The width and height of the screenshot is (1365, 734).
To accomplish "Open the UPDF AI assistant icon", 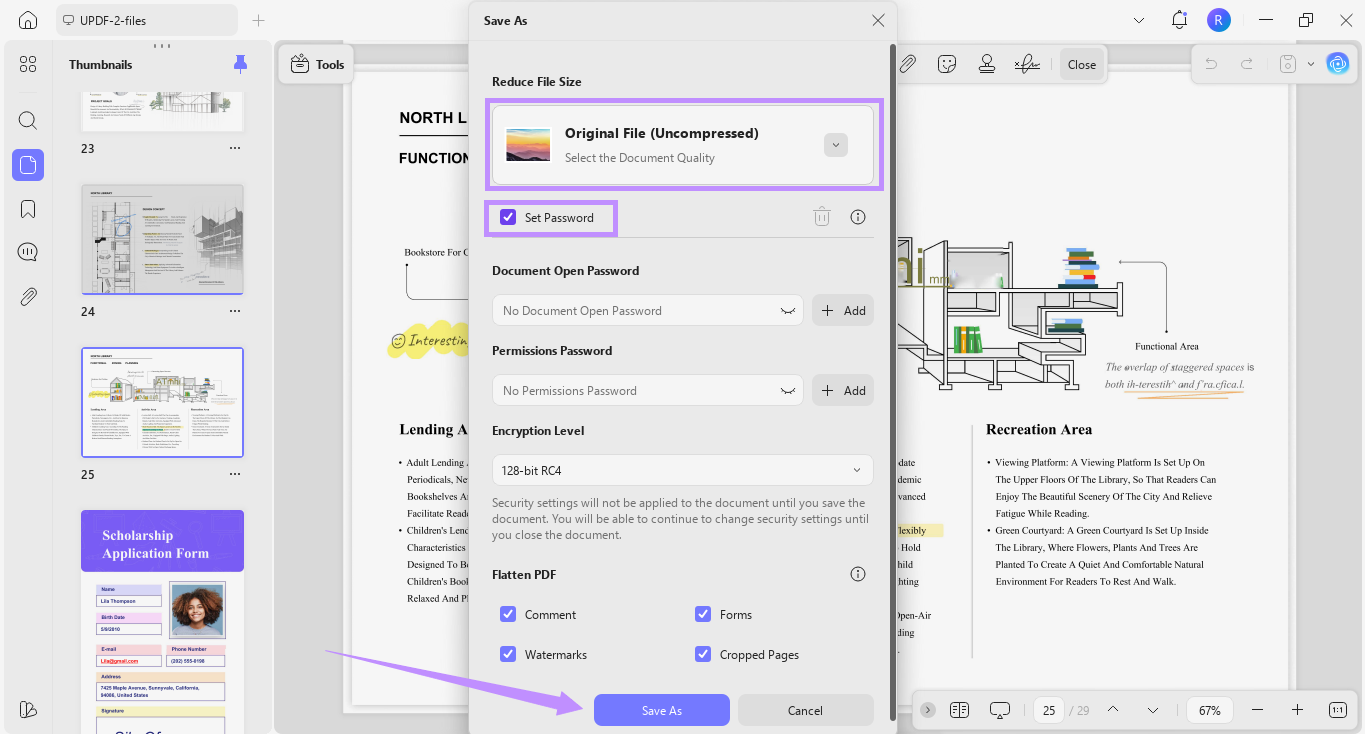I will click(1337, 64).
